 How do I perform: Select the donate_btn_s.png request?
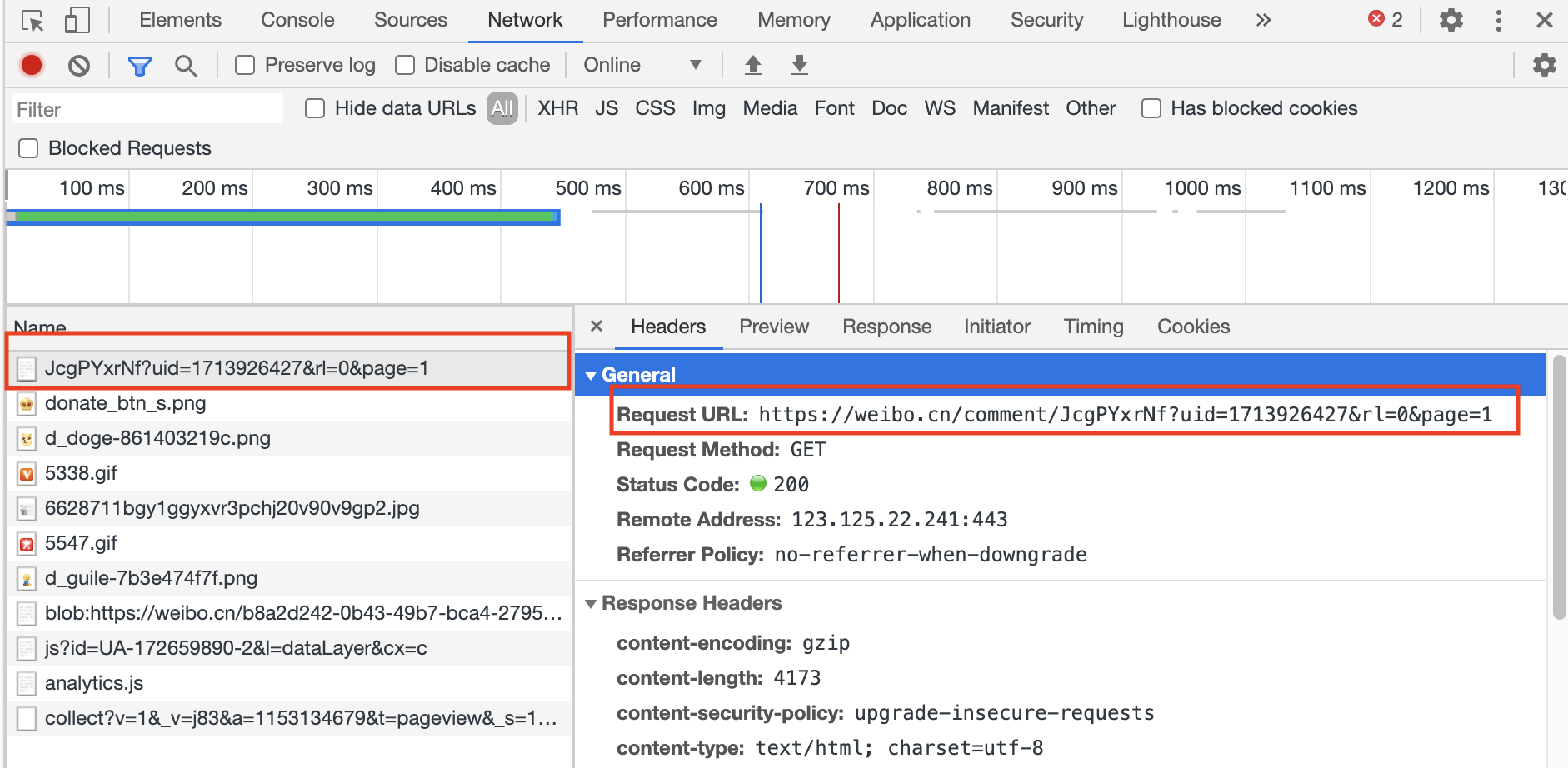289,403
